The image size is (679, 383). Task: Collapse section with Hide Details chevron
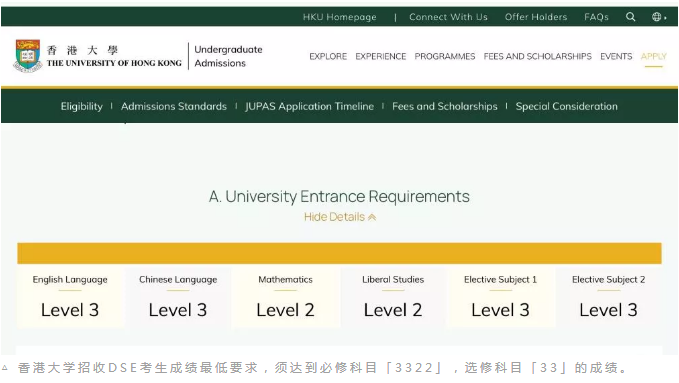(340, 217)
